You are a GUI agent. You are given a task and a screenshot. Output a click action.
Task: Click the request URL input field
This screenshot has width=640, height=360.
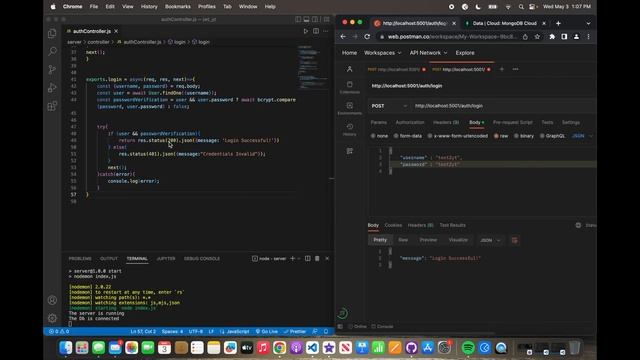tap(503, 106)
